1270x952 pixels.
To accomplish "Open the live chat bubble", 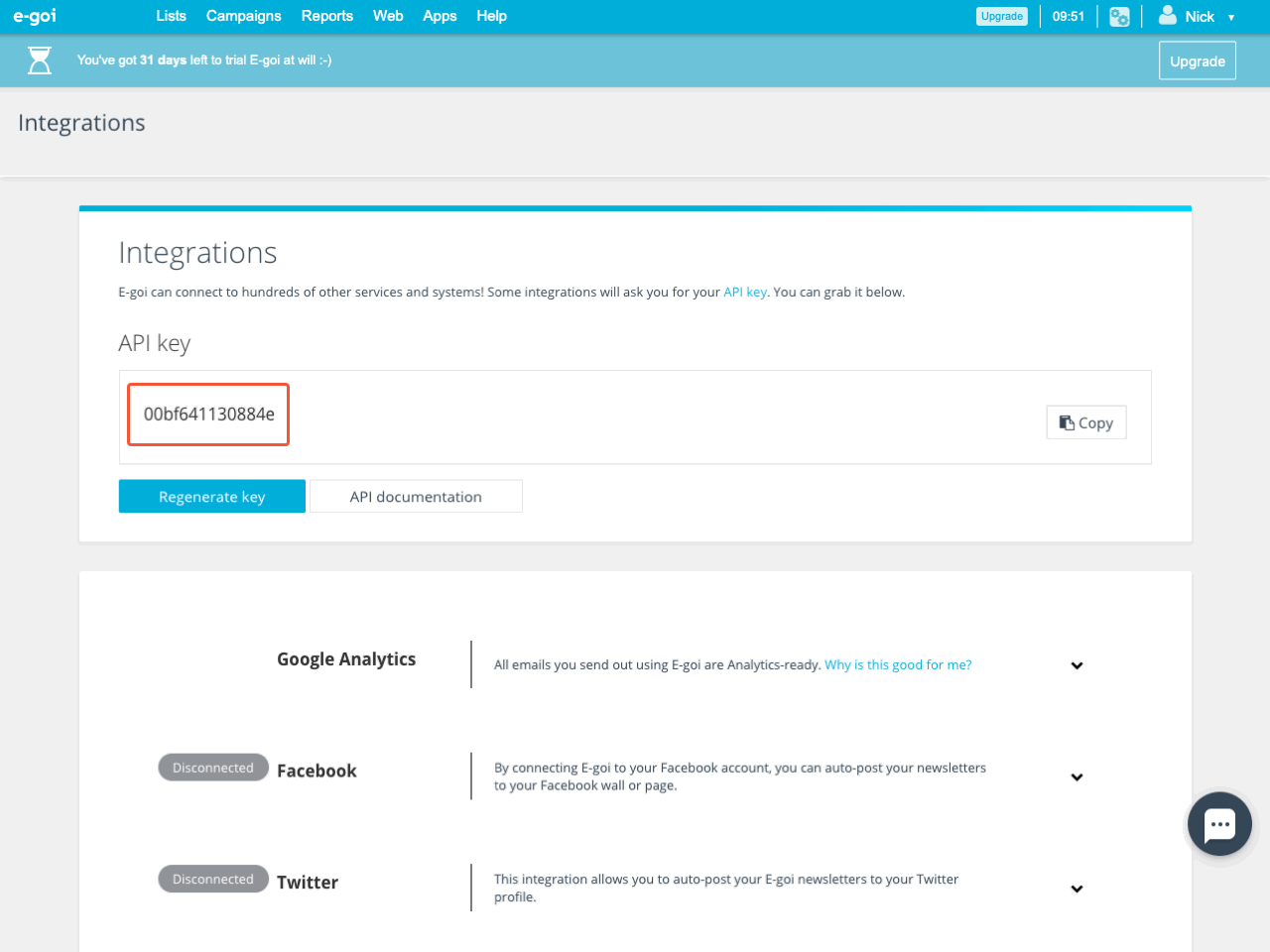I will pos(1219,824).
